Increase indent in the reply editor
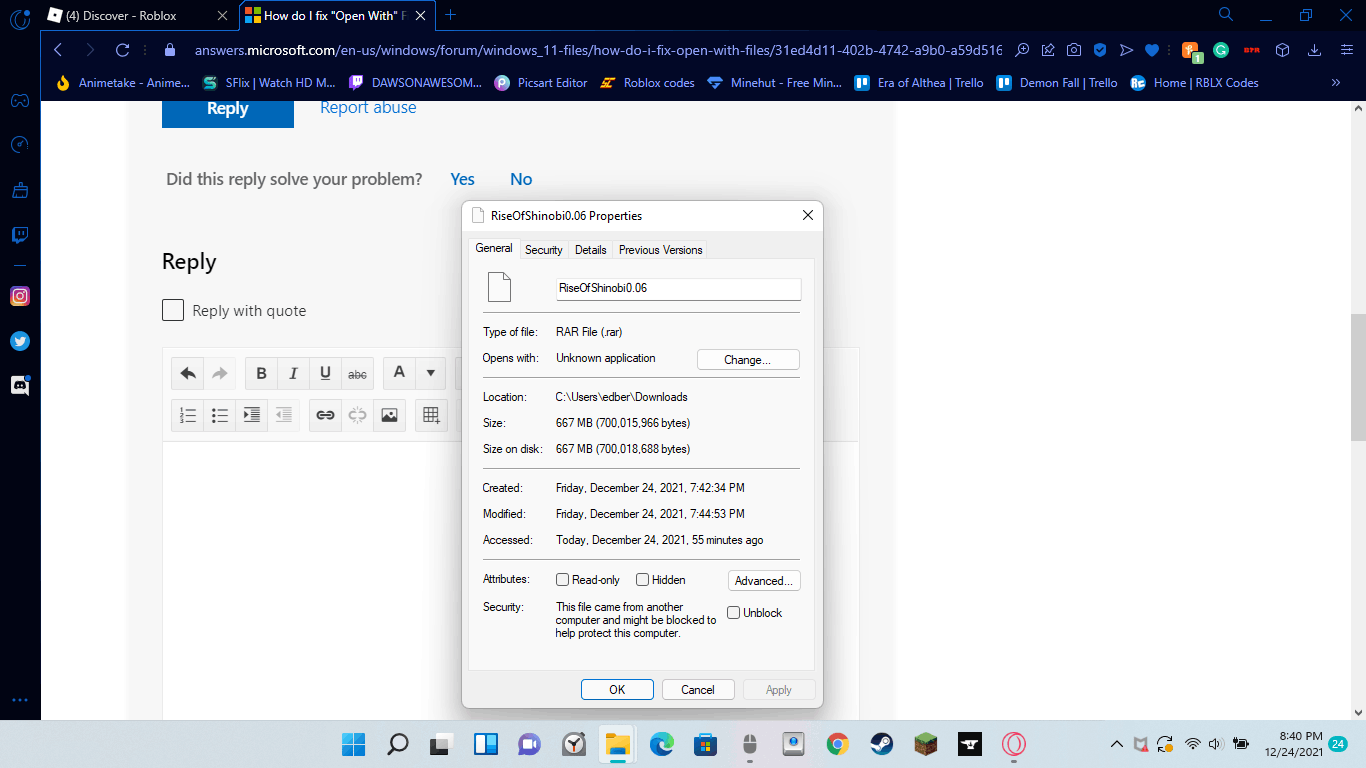This screenshot has height=768, width=1366. [x=252, y=415]
